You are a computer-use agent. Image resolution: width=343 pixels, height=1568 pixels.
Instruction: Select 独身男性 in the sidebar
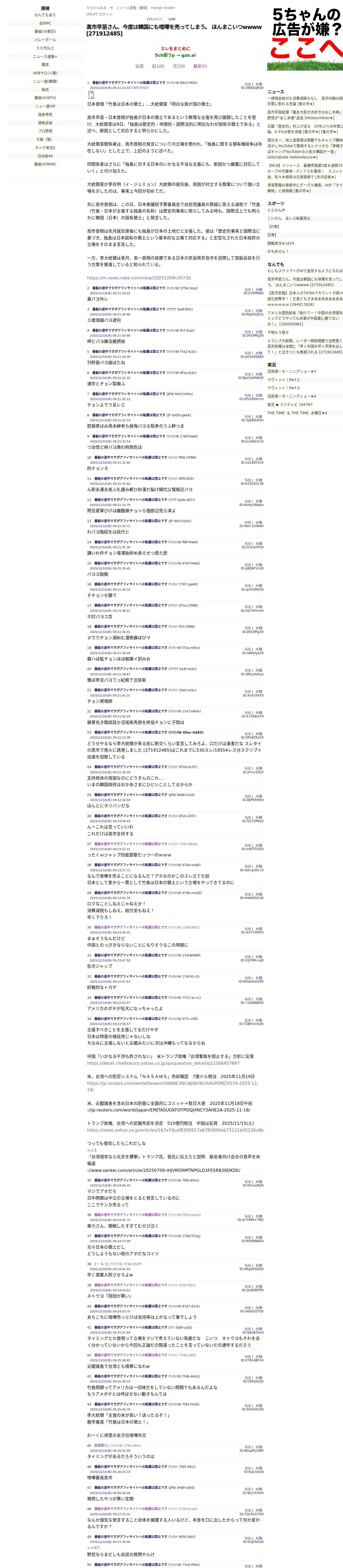[45, 114]
